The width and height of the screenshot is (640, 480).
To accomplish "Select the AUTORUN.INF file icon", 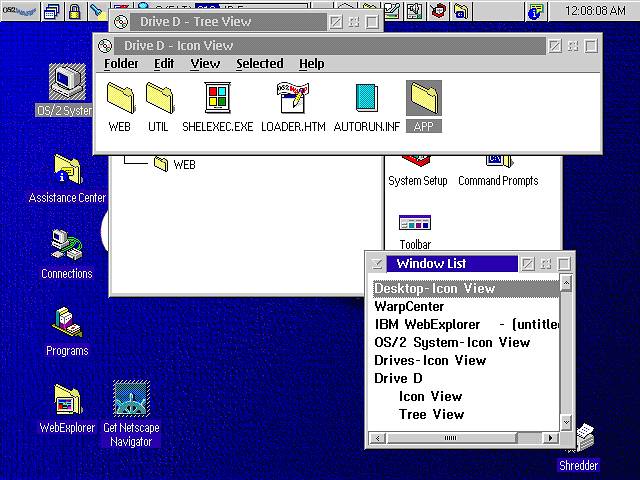I will point(366,99).
